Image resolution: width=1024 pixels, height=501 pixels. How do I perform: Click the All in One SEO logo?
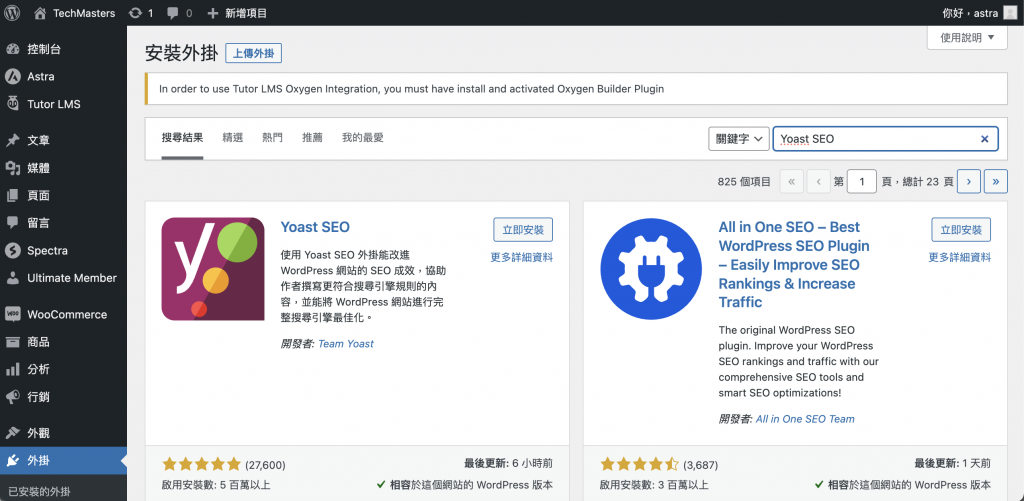pos(651,269)
